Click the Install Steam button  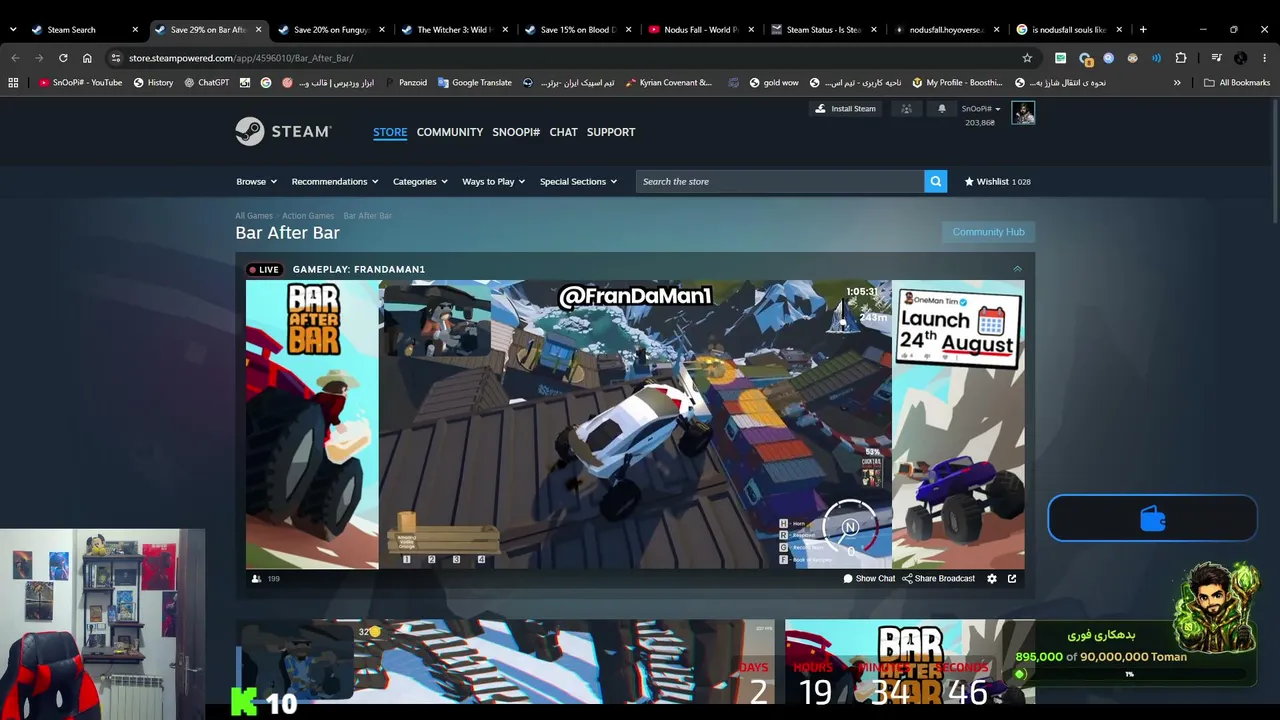tap(845, 108)
